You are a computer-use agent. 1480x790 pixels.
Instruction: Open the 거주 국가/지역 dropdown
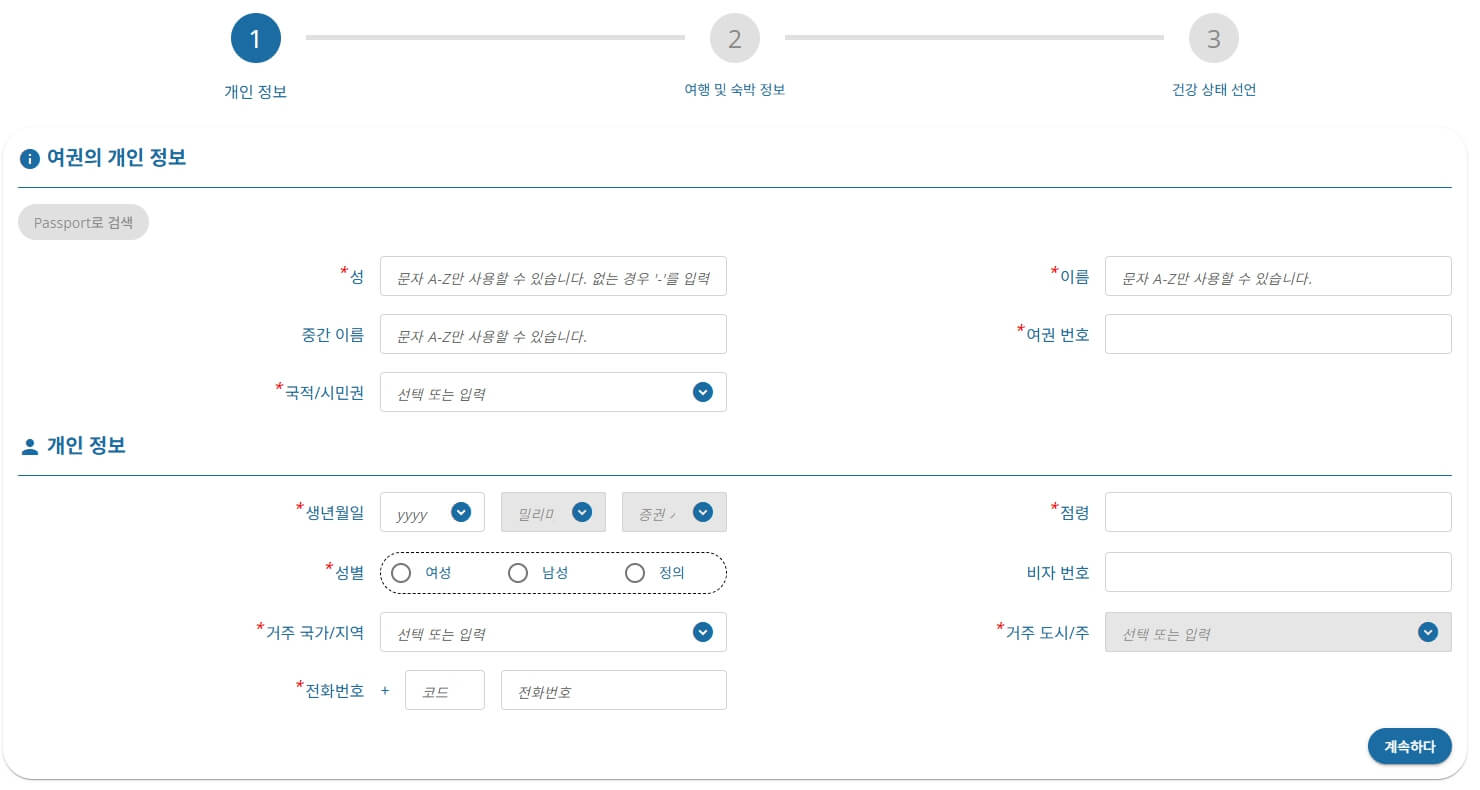pyautogui.click(x=553, y=632)
